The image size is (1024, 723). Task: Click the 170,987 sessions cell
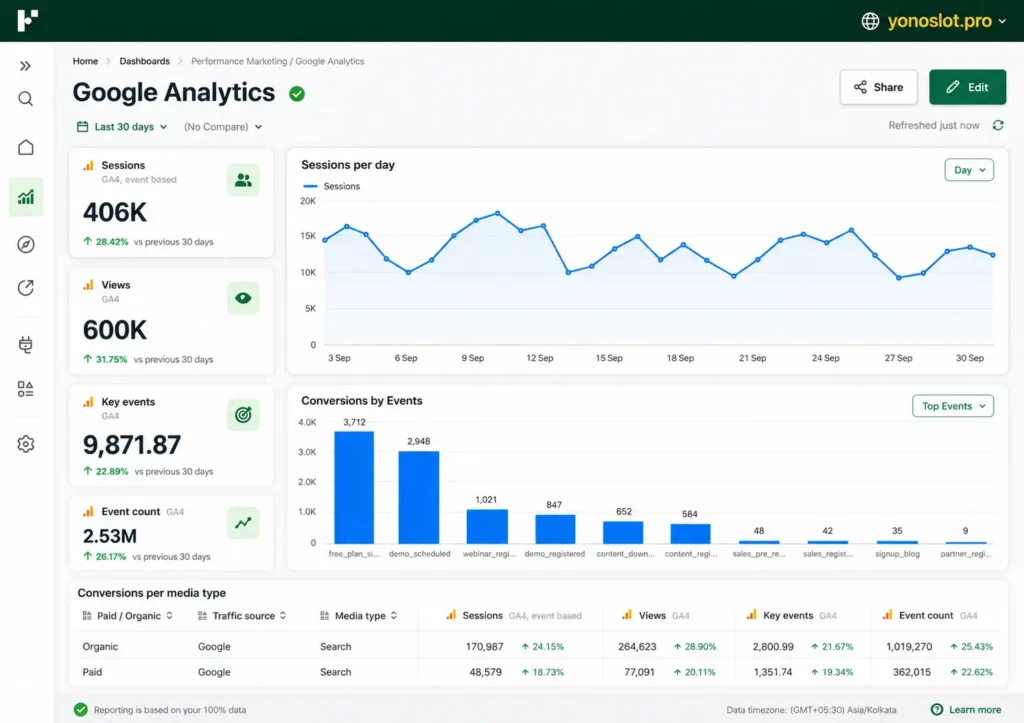pos(485,647)
